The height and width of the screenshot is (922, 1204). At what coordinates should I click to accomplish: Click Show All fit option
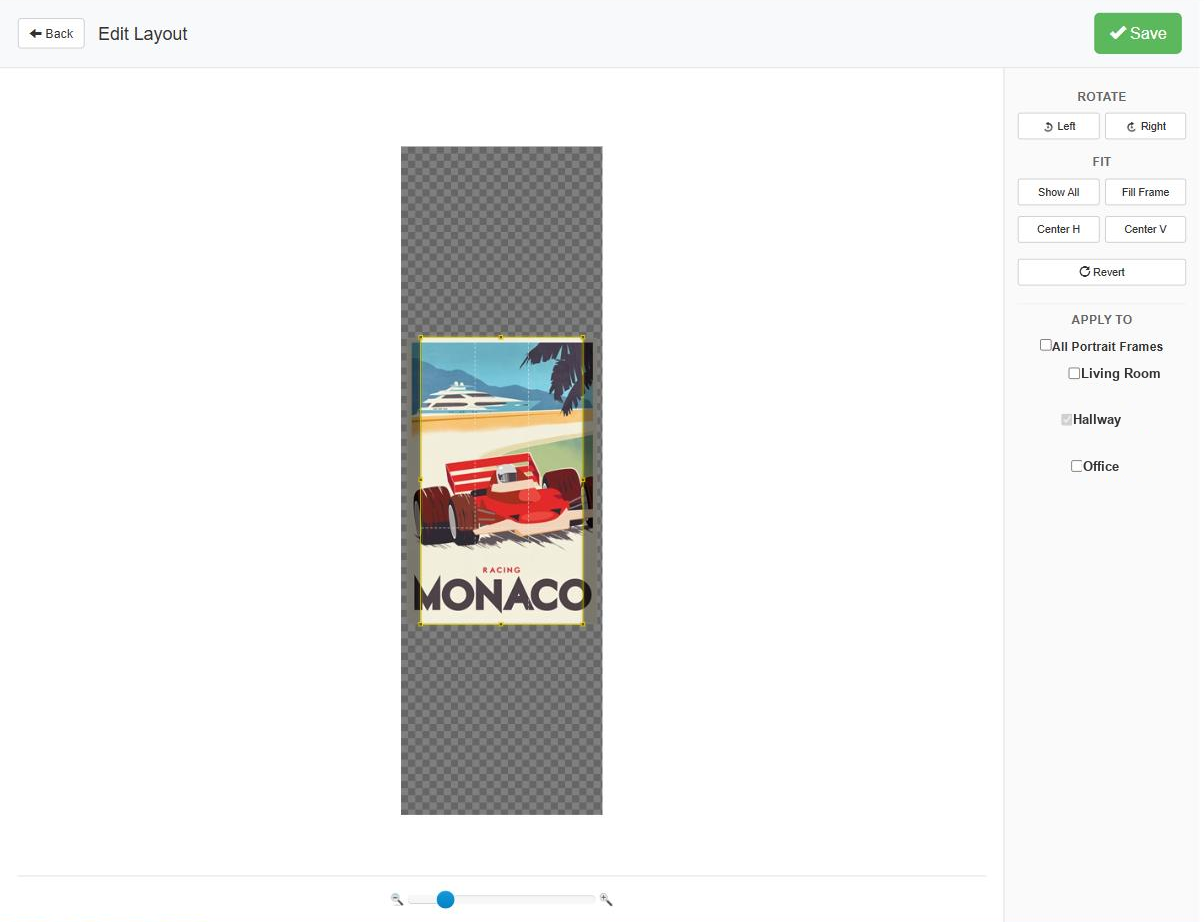pos(1059,192)
